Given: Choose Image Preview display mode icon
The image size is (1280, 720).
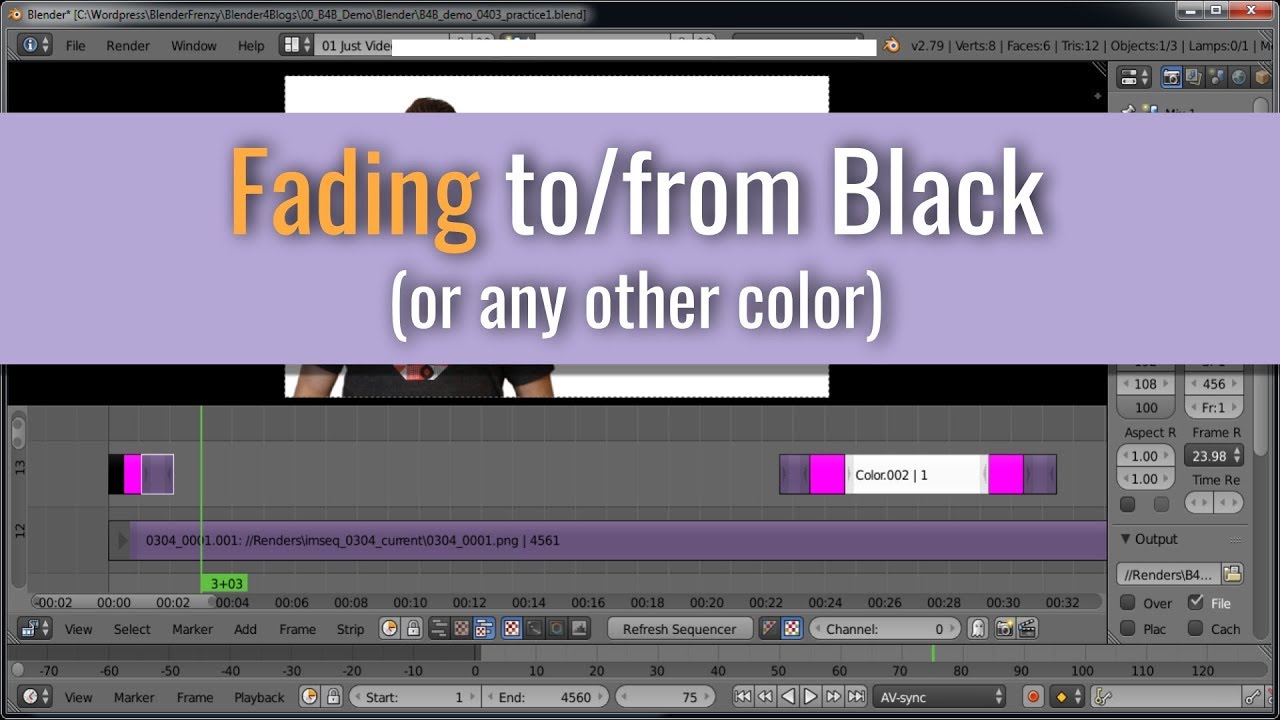Looking at the screenshot, I should click(x=511, y=629).
